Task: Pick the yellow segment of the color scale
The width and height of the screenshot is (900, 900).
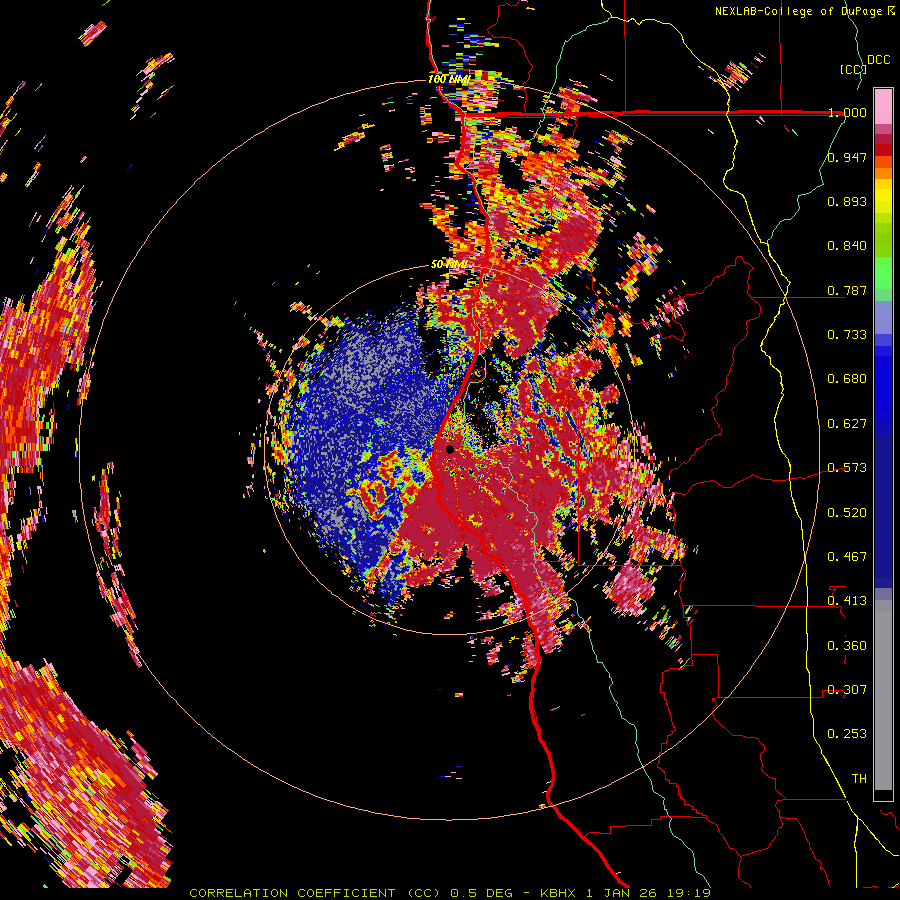Action: (x=883, y=197)
